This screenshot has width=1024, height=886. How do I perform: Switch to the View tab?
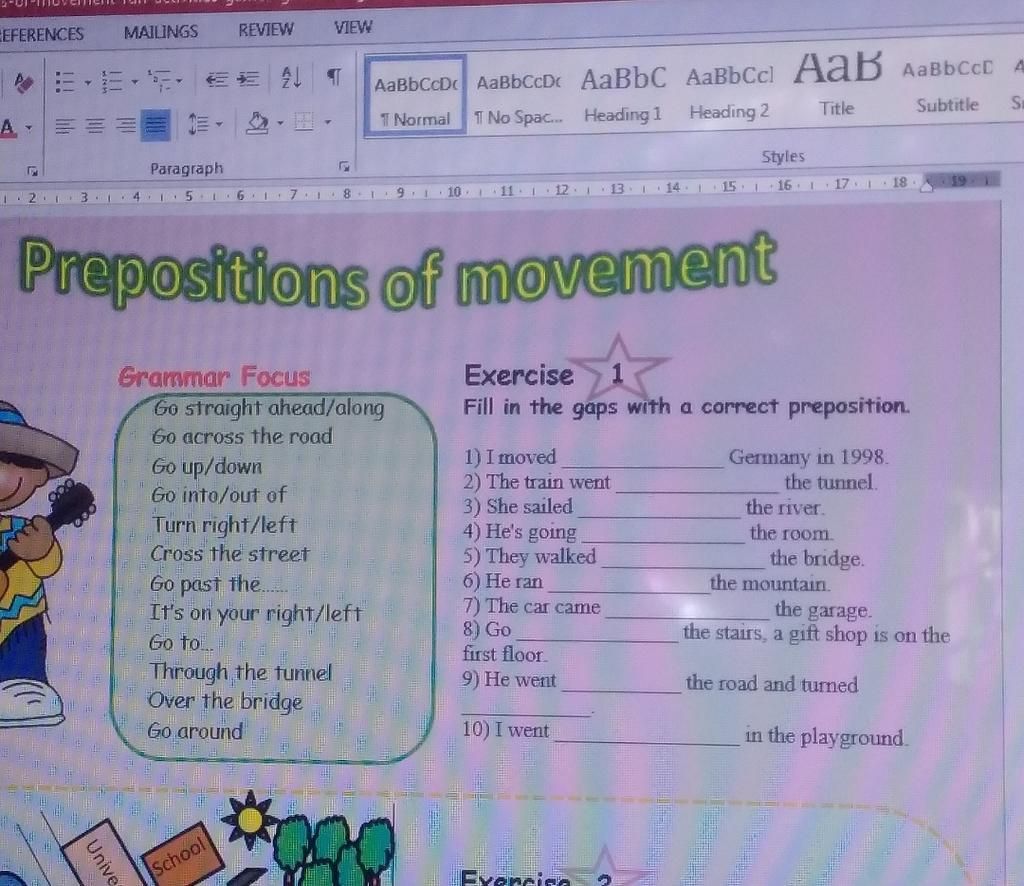pyautogui.click(x=353, y=27)
